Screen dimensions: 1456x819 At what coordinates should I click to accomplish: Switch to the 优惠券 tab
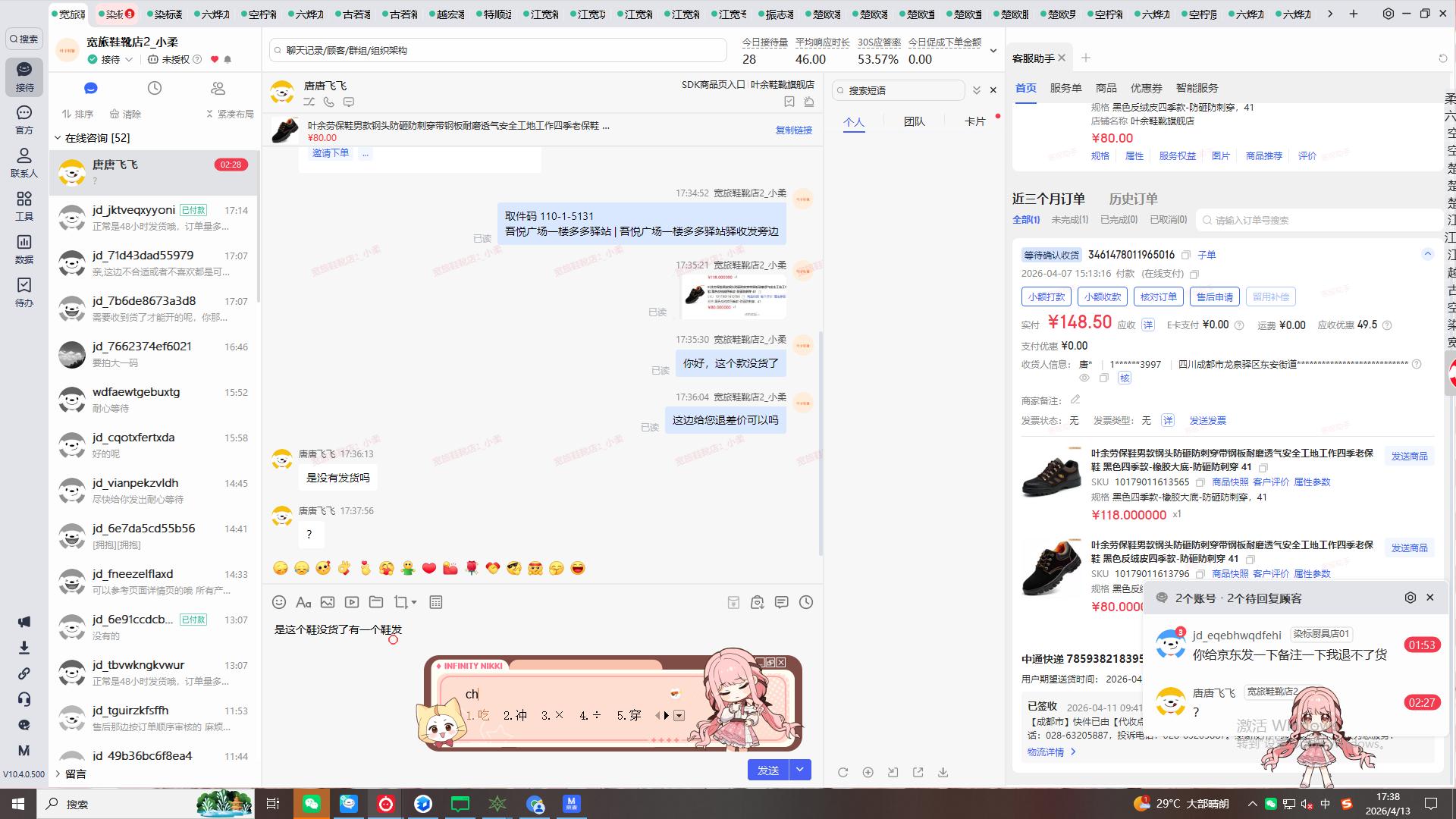pyautogui.click(x=1146, y=88)
